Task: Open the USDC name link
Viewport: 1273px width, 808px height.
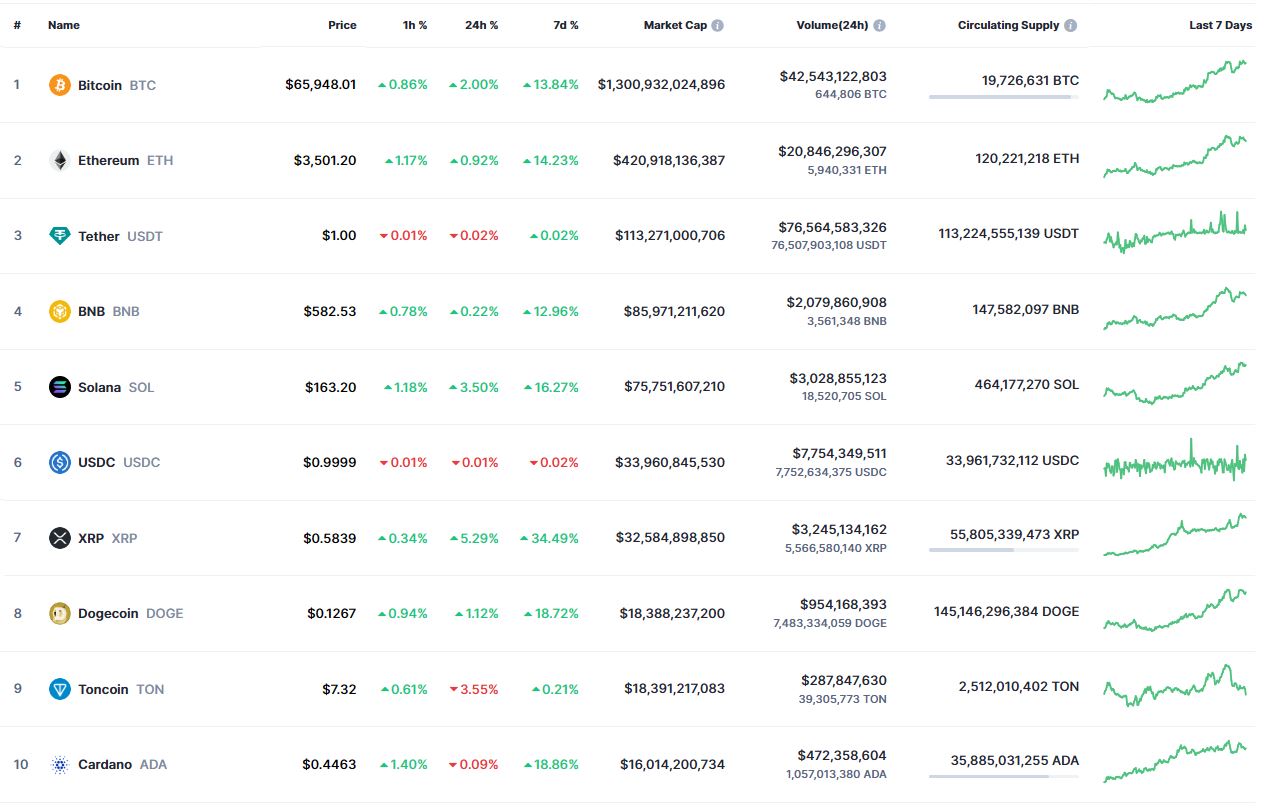Action: (x=119, y=462)
